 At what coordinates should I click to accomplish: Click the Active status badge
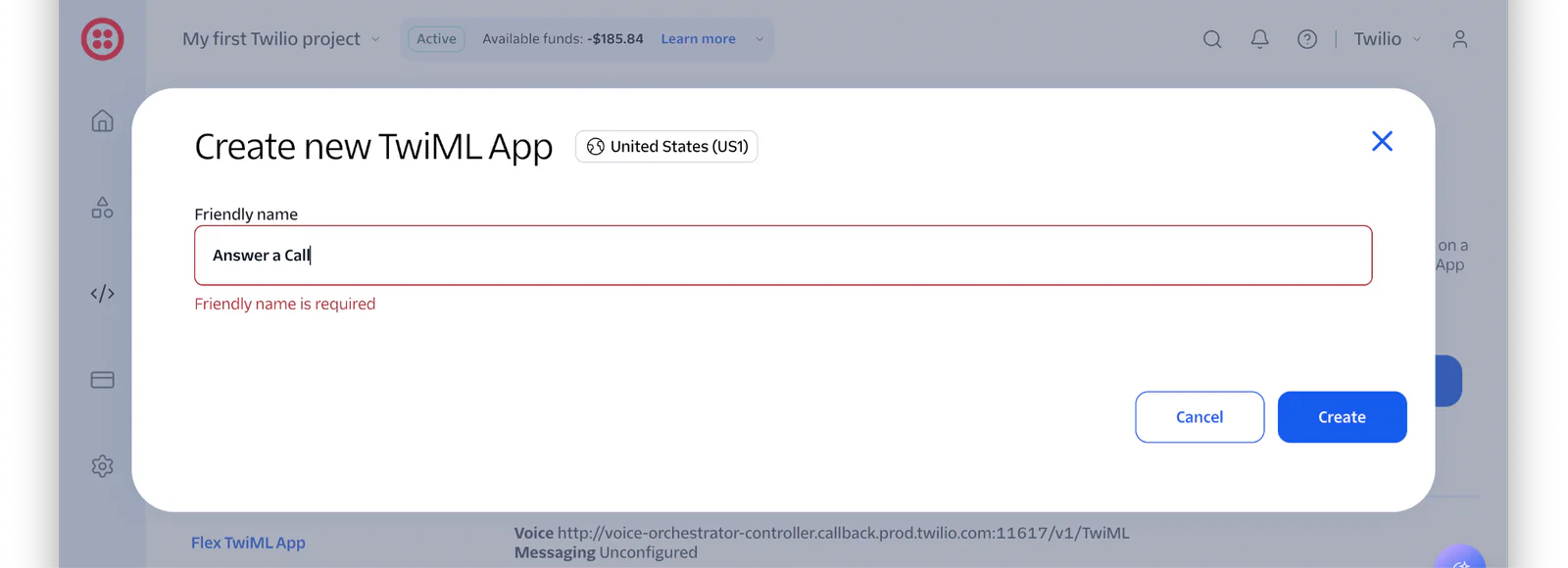(x=436, y=39)
